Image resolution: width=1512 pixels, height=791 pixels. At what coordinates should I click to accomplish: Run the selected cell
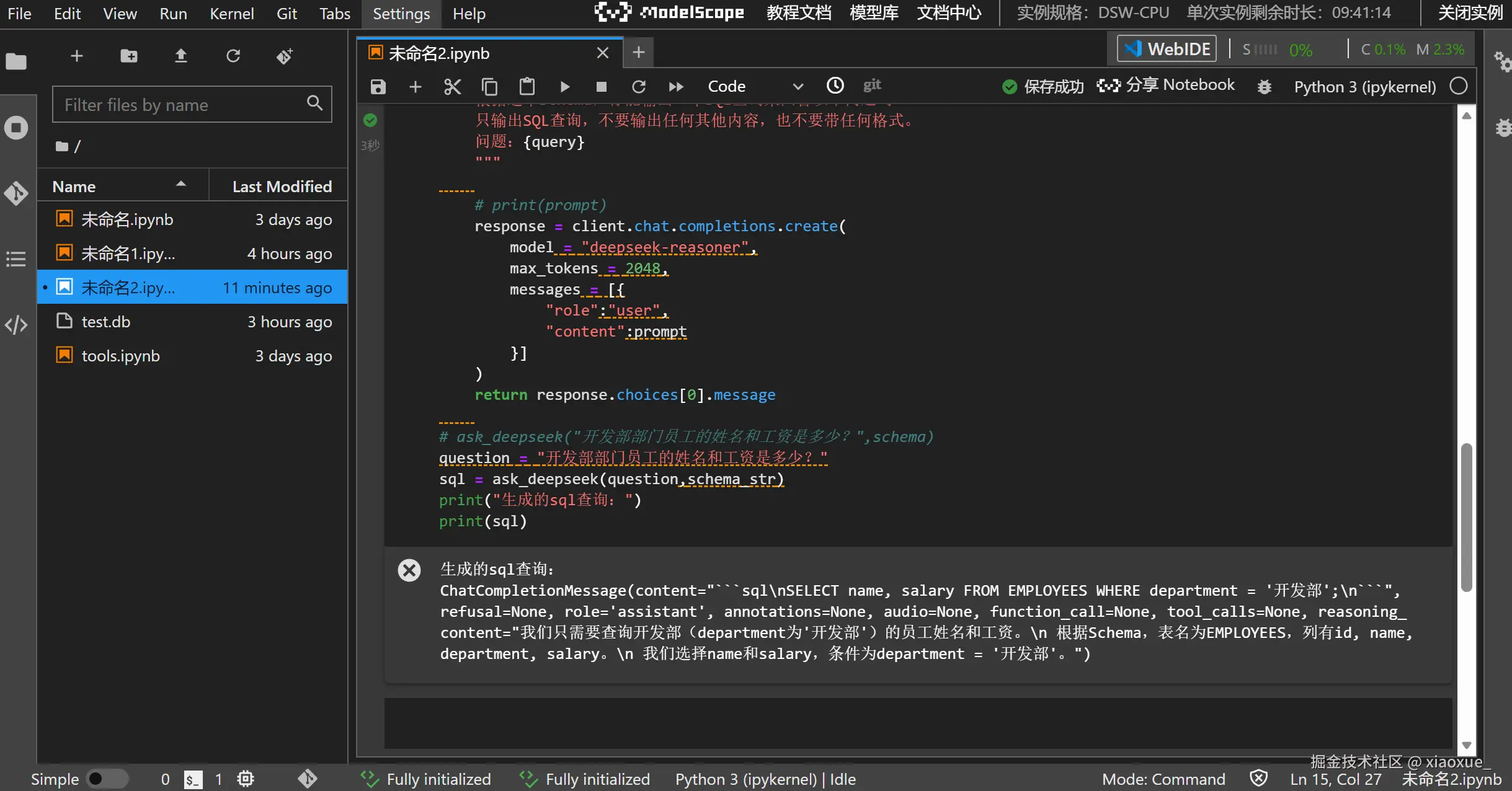(564, 86)
